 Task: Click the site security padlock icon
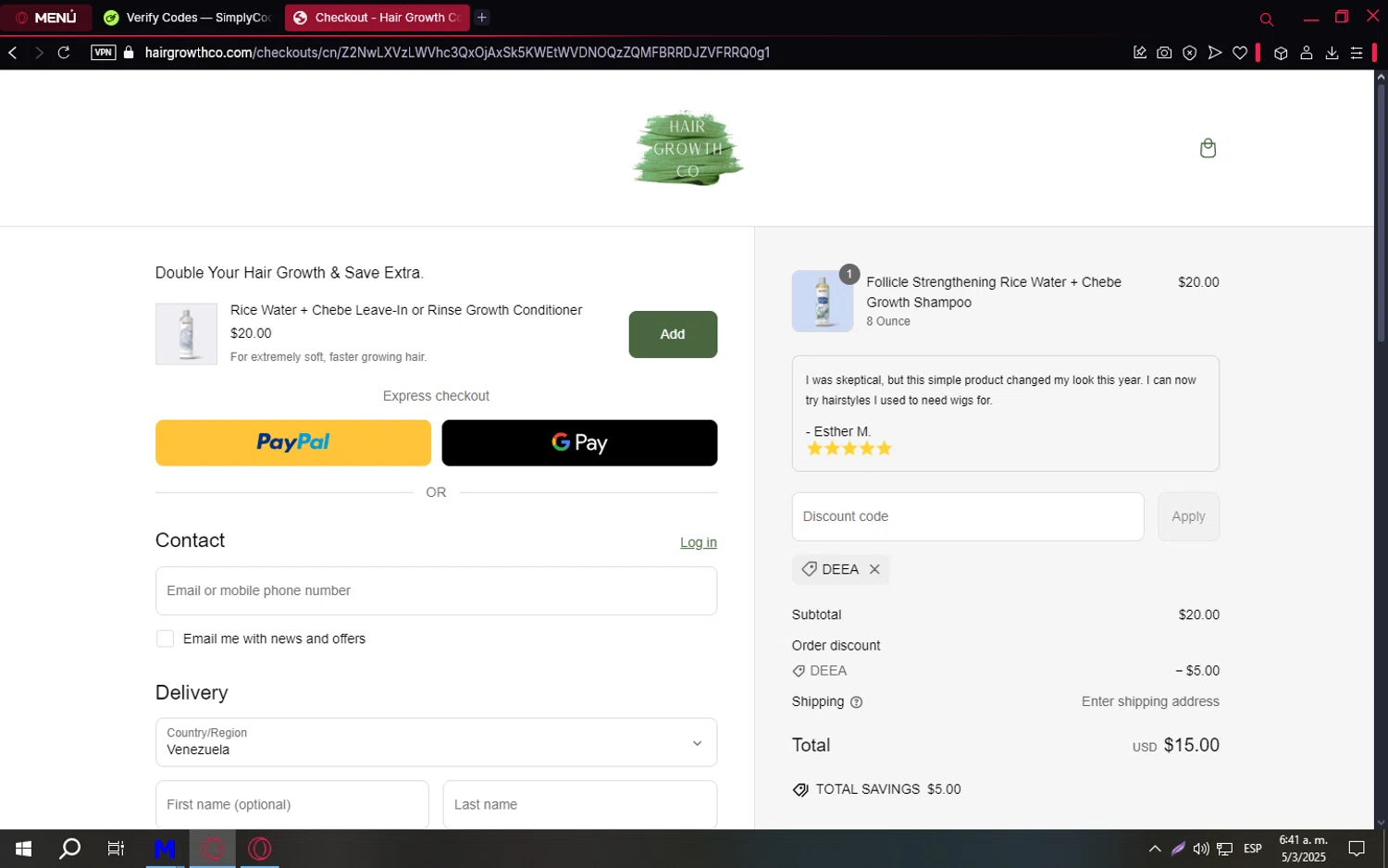pyautogui.click(x=129, y=53)
